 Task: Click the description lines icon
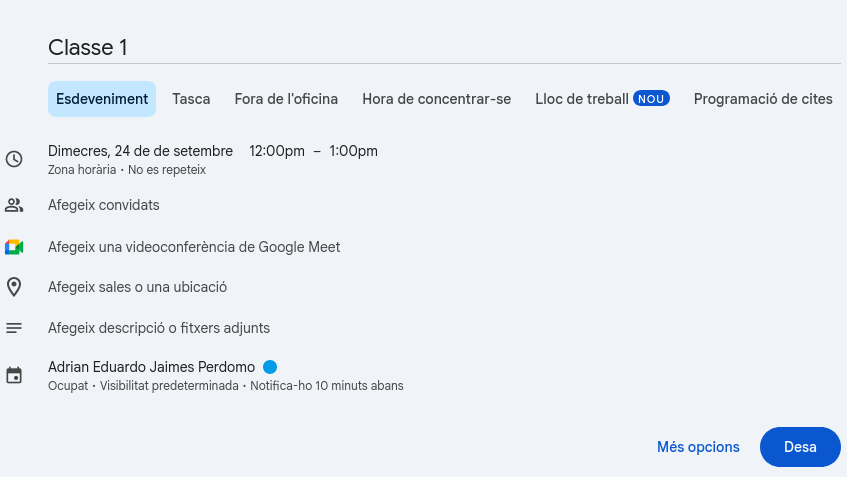14,328
